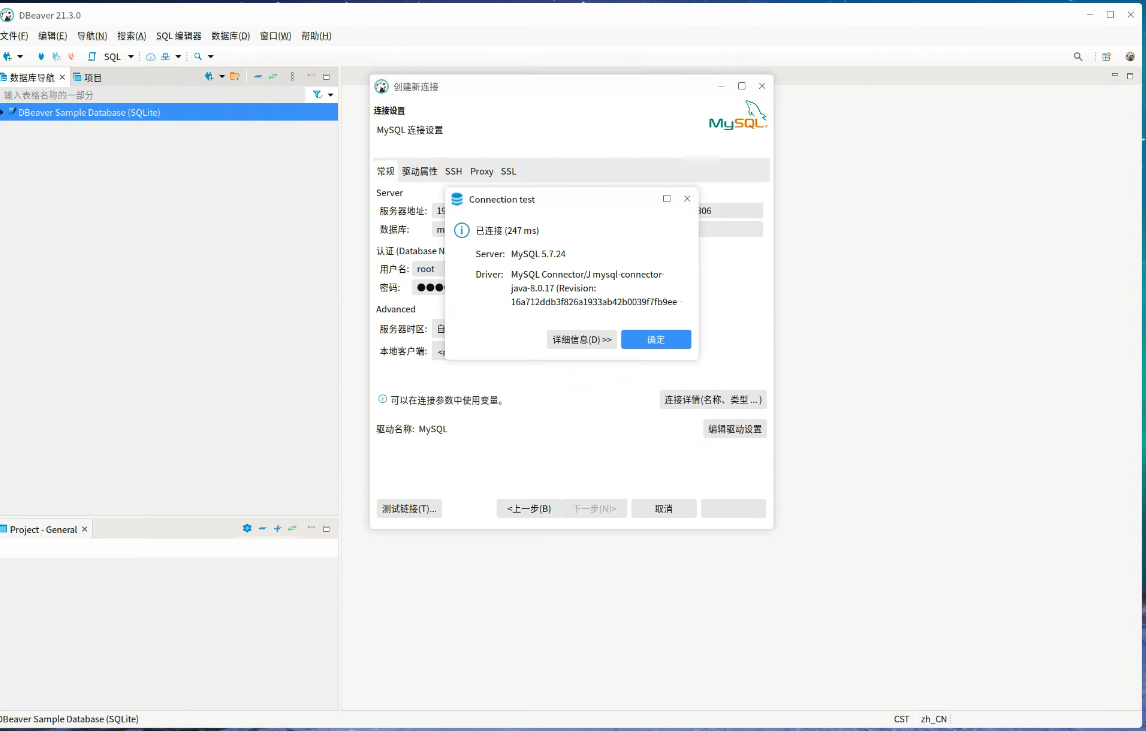
Task: Click CST timezone in status bar
Action: tap(901, 719)
